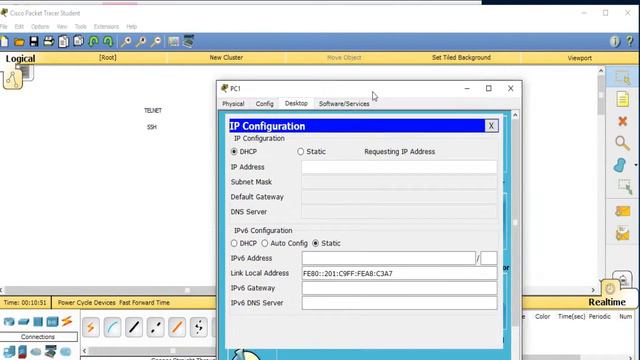The height and width of the screenshot is (360, 640).
Task: Click into the IP Address field
Action: 399,167
